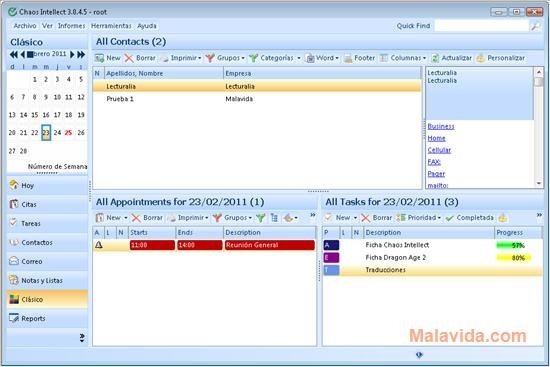
Task: Open the Citas sidebar section
Action: pos(47,204)
